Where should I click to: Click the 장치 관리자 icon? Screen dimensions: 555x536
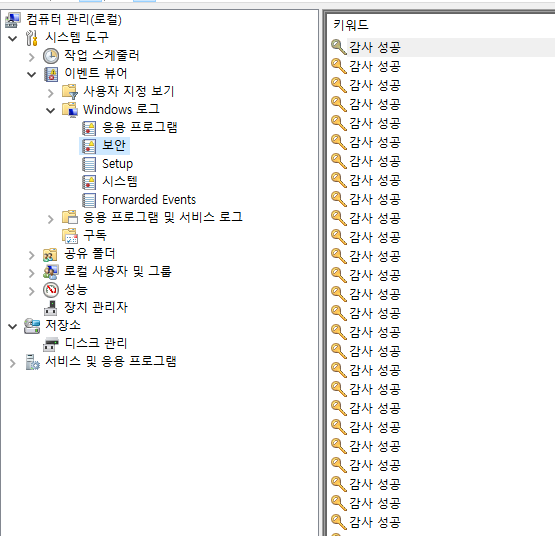click(51, 308)
